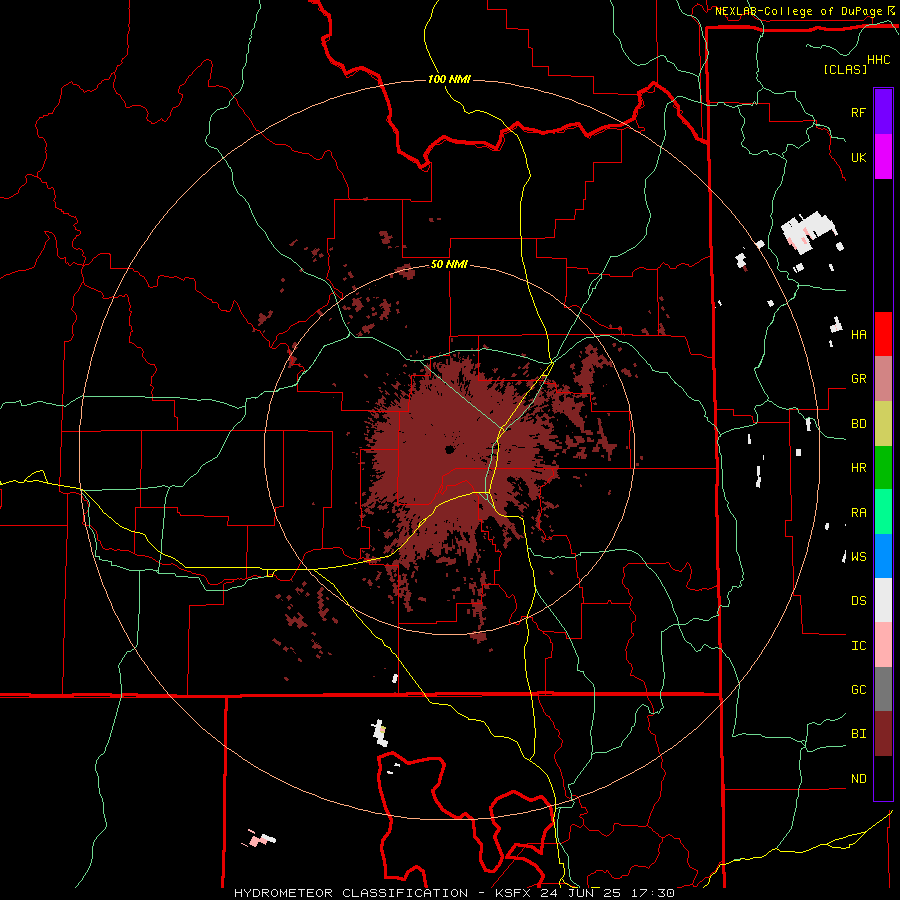This screenshot has height=900, width=900.
Task: Click the DS legend label
Action: (858, 601)
